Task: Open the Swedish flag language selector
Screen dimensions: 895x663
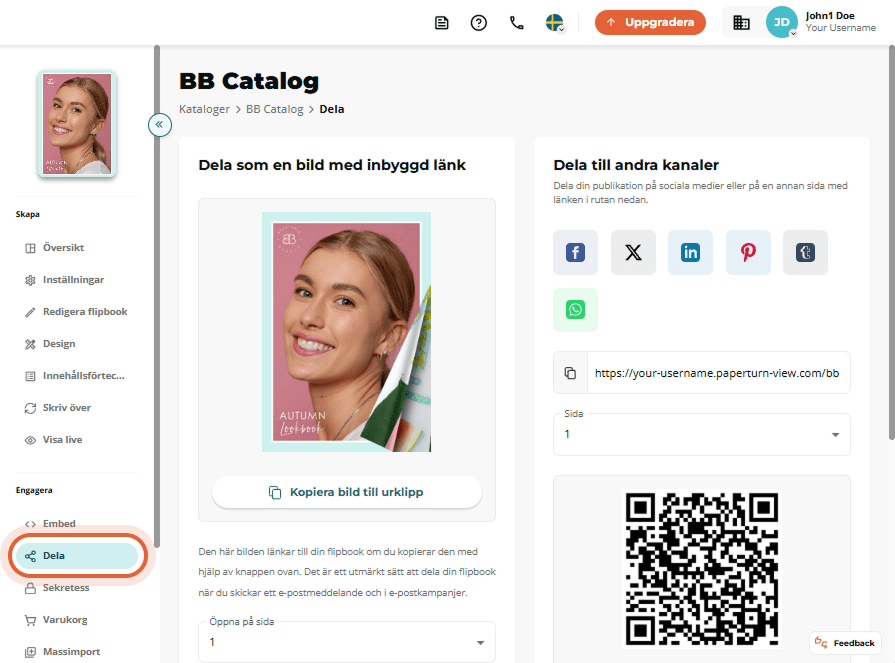Action: 555,23
